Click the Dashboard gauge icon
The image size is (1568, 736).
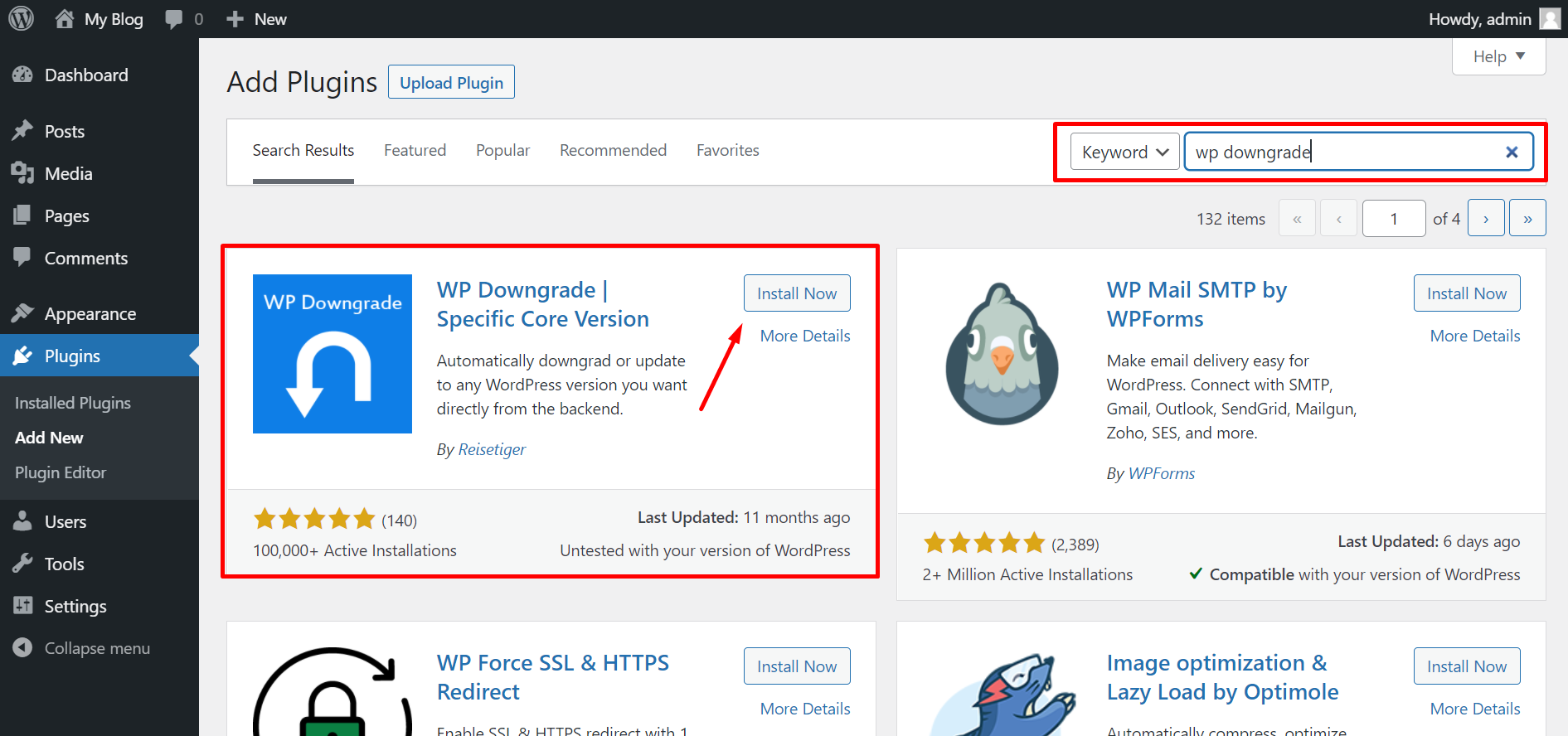pos(22,75)
